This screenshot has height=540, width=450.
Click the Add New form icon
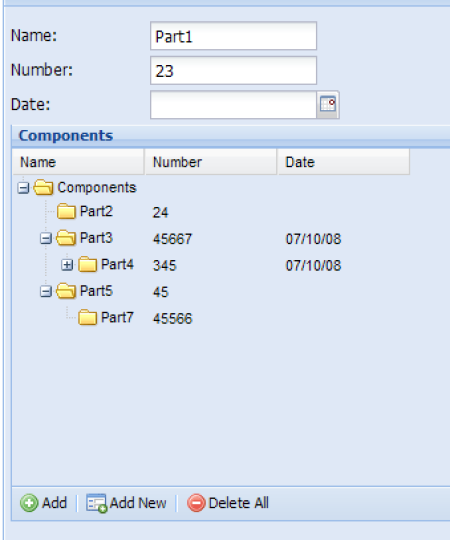tap(96, 503)
